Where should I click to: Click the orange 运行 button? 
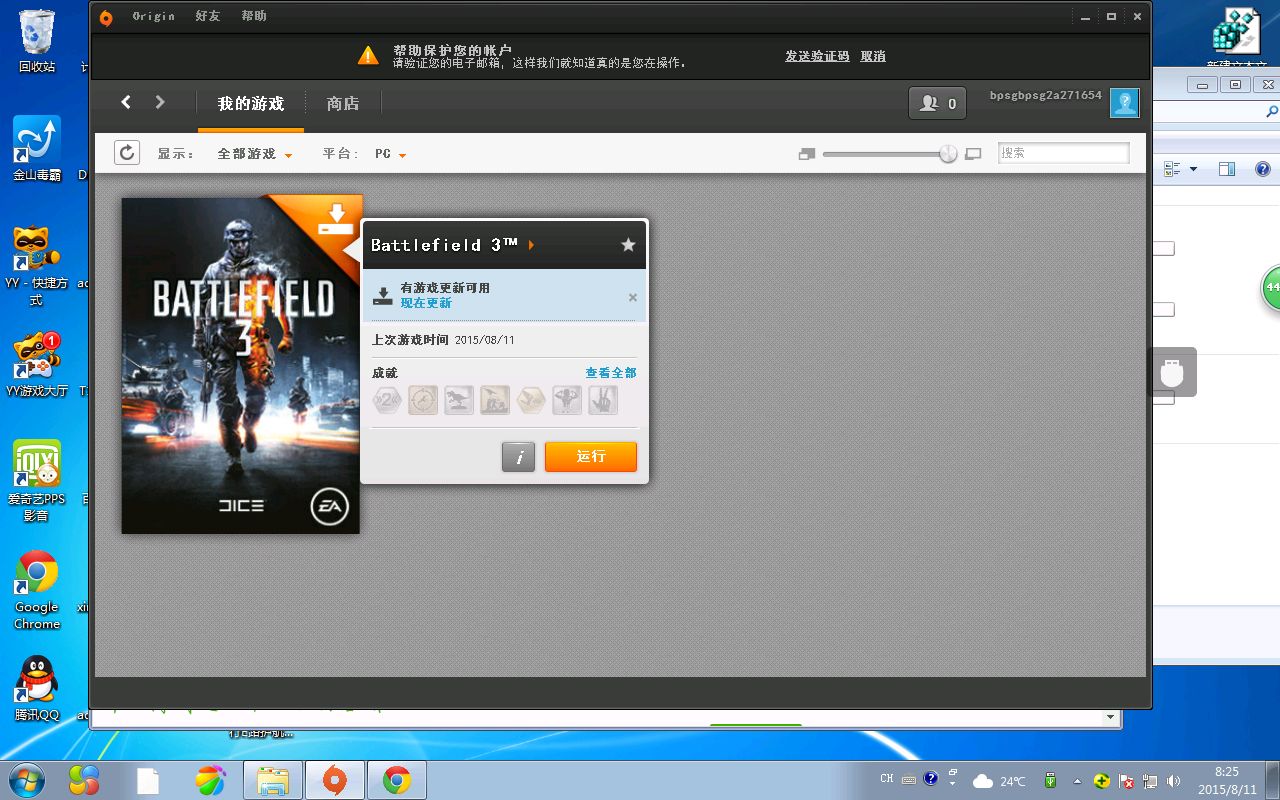[x=591, y=457]
